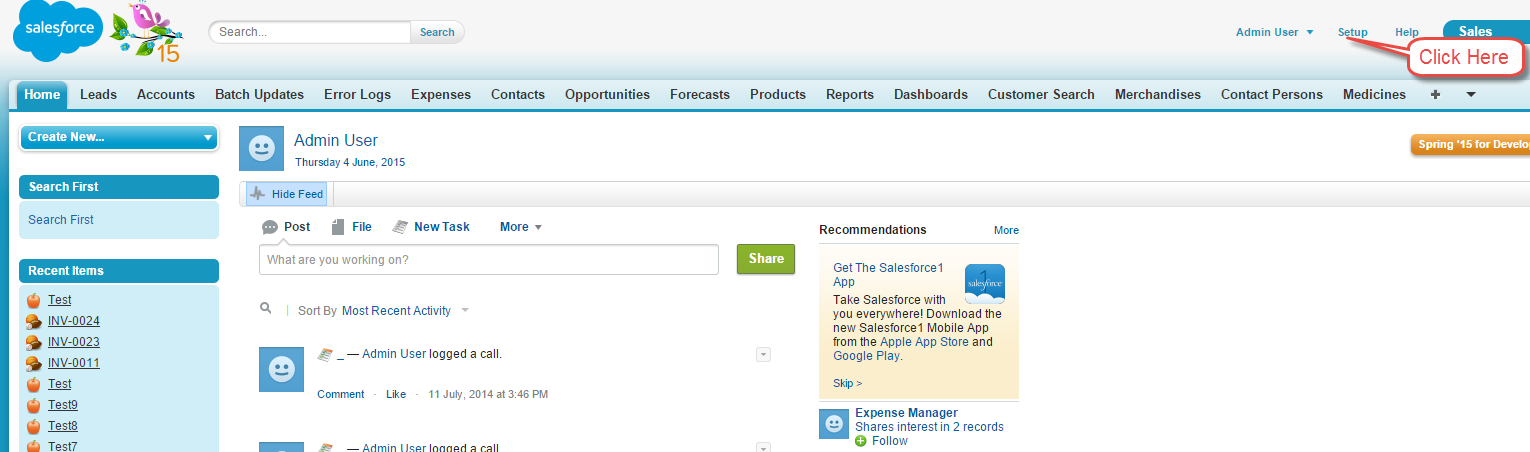Click the Salesforce cloud logo
This screenshot has height=452, width=1530.
(x=58, y=31)
